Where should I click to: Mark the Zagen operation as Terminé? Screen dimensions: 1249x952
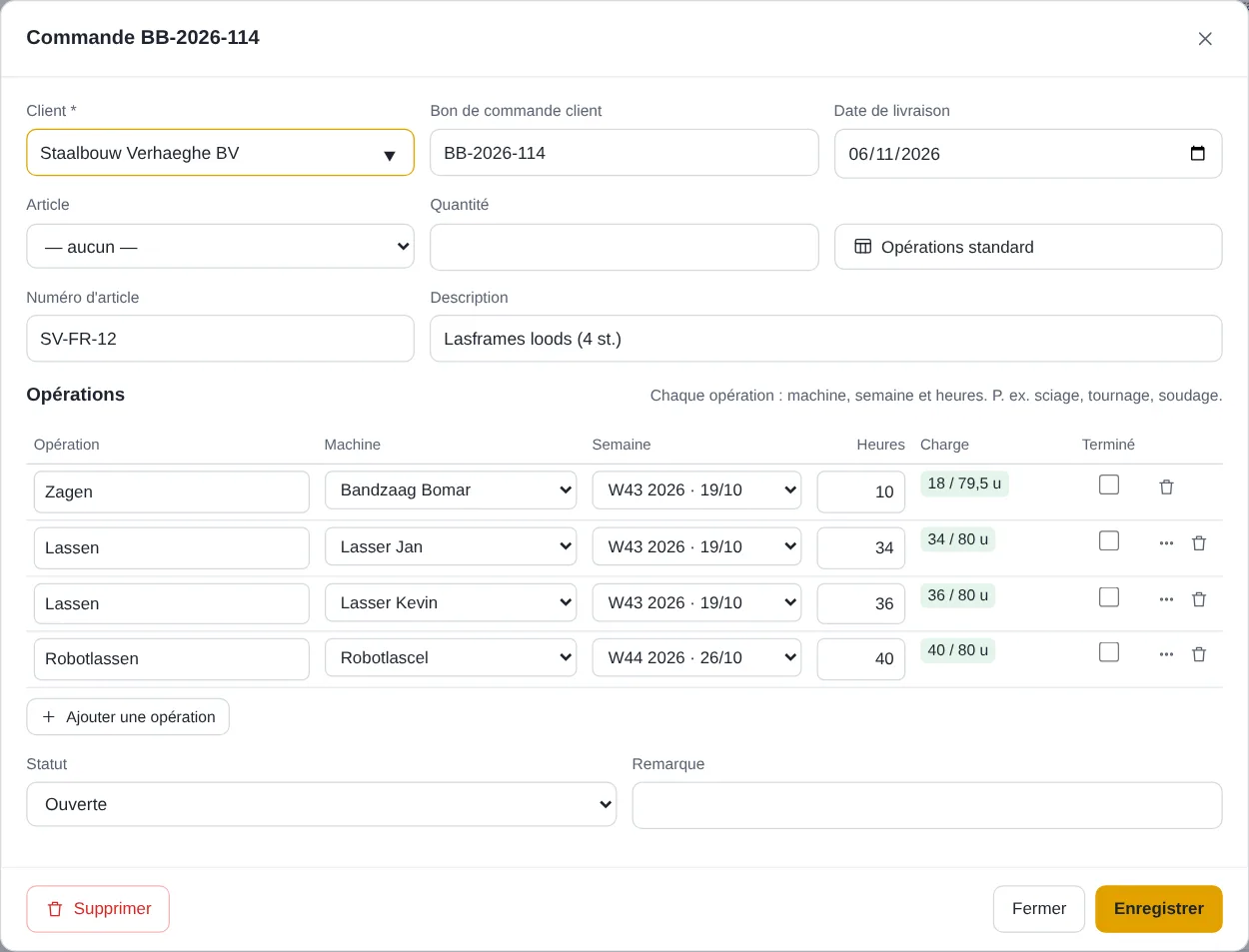1109,484
